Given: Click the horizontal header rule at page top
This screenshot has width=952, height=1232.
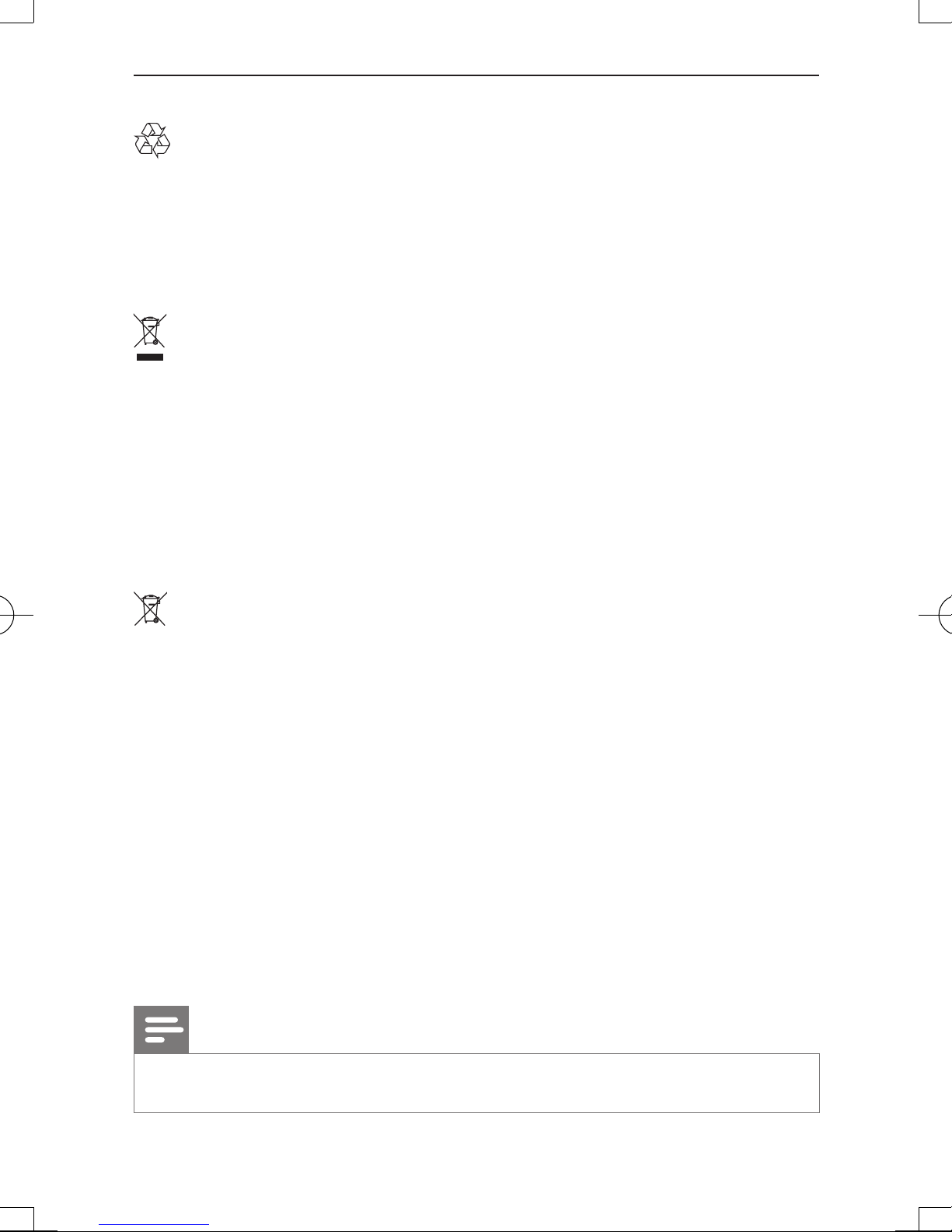Looking at the screenshot, I should point(476,75).
